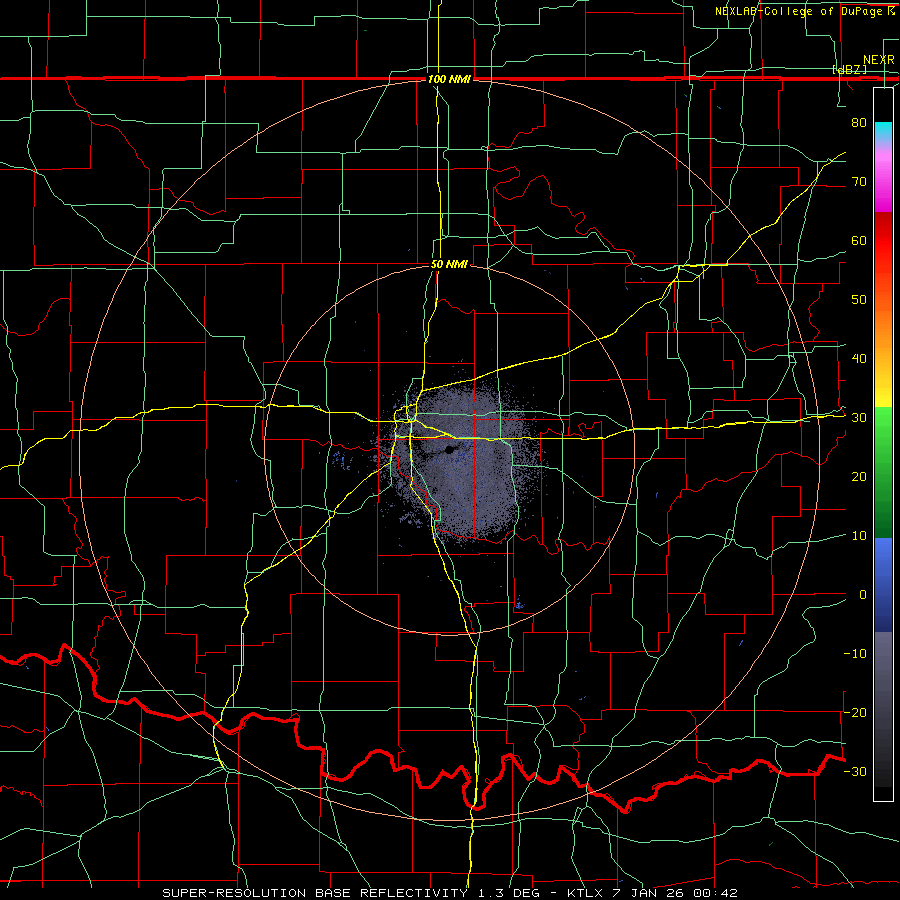Image resolution: width=900 pixels, height=900 pixels.
Task: Click the 20 value on dBZ scale
Action: point(859,476)
